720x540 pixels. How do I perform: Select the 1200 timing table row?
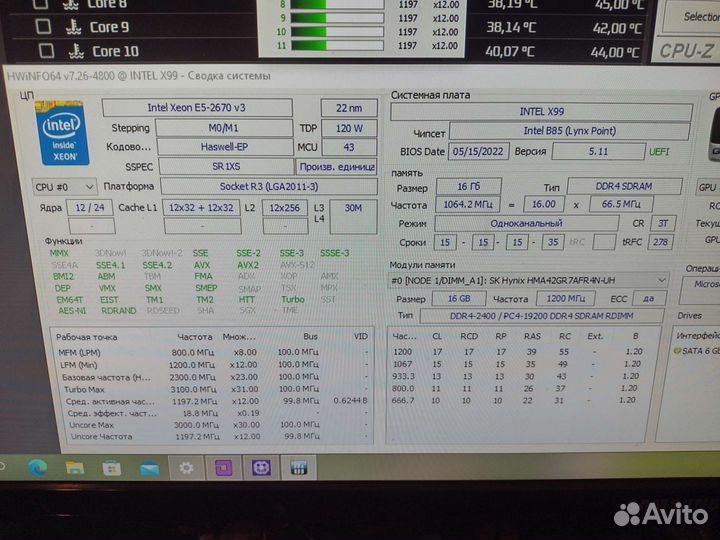tap(519, 352)
